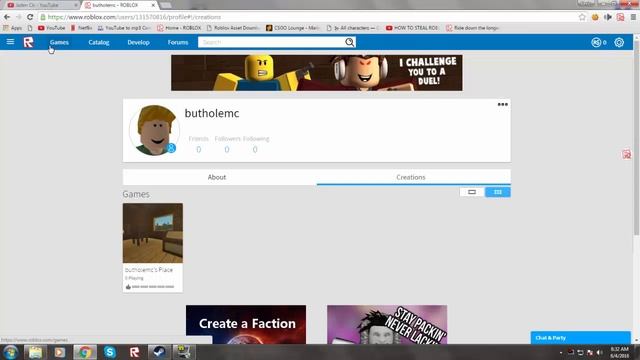Screen dimensions: 640x360
Task: Click the taskbar clock
Action: coord(620,352)
